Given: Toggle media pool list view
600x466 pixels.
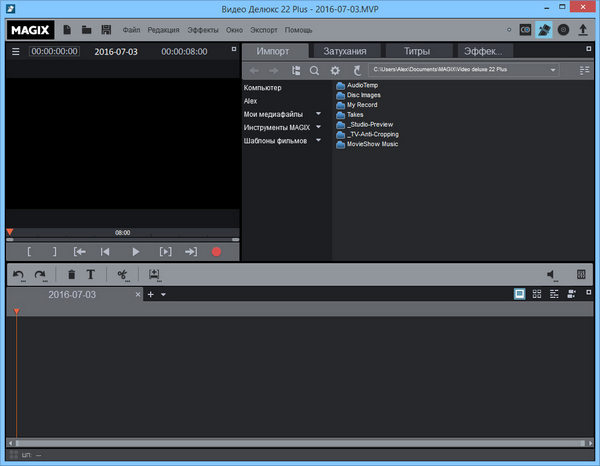Looking at the screenshot, I should pyautogui.click(x=584, y=70).
